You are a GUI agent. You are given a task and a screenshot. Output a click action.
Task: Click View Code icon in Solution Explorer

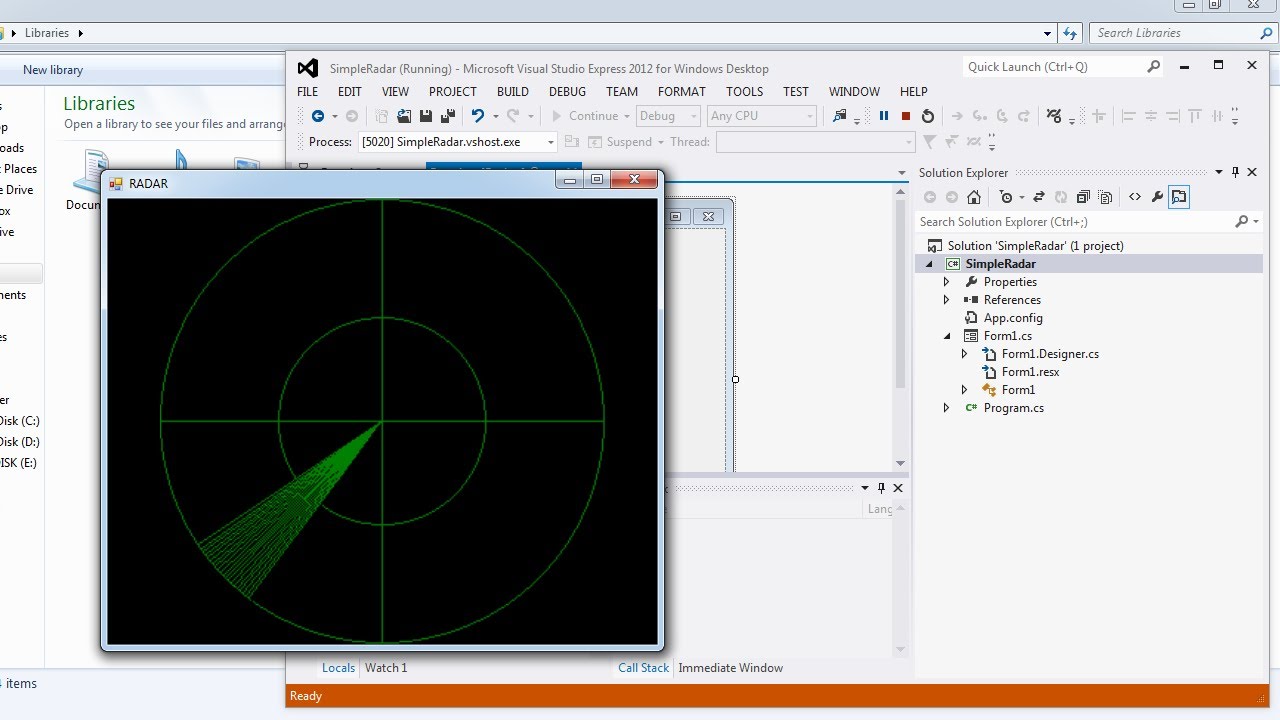click(x=1135, y=197)
